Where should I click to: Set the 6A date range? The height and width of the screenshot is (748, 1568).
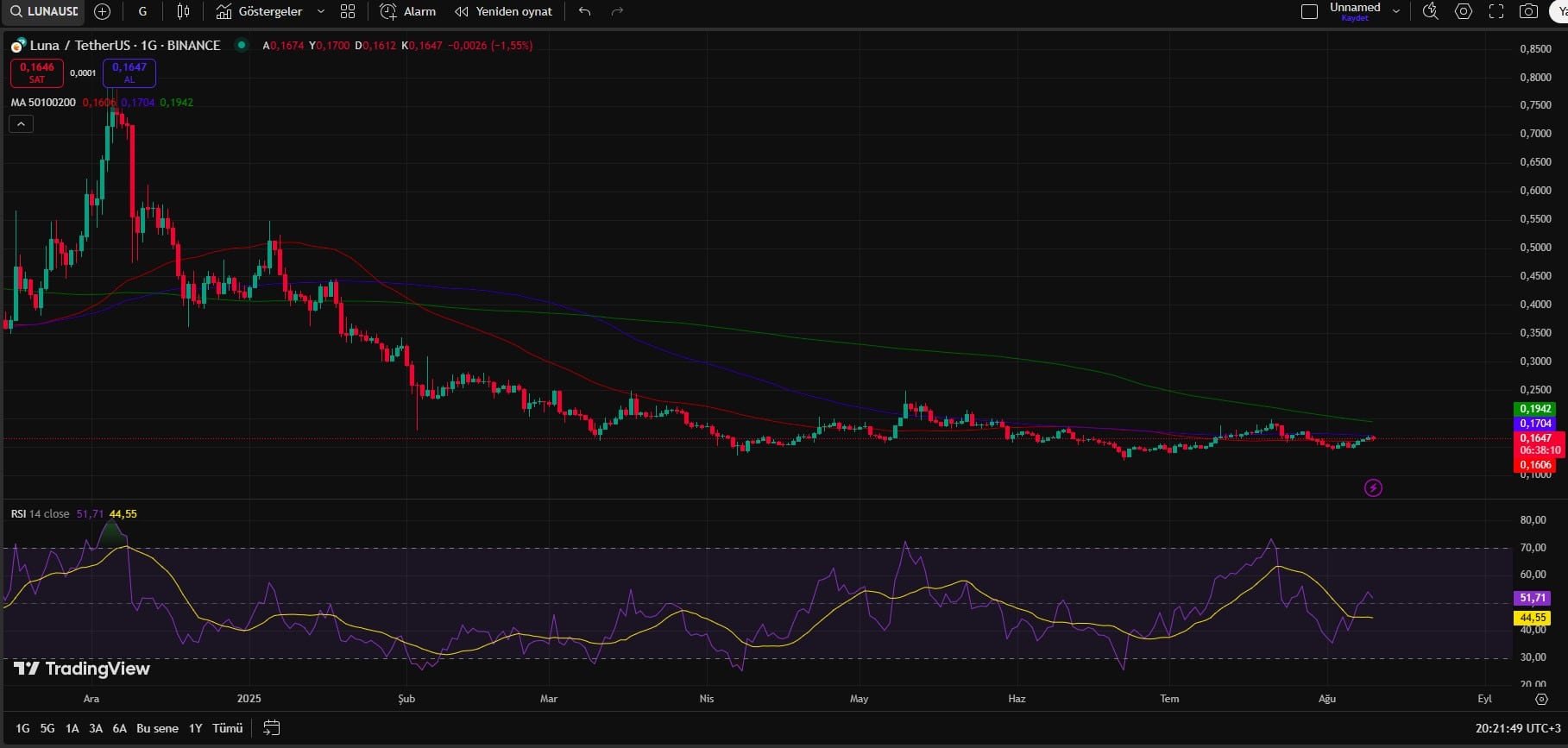pyautogui.click(x=120, y=728)
